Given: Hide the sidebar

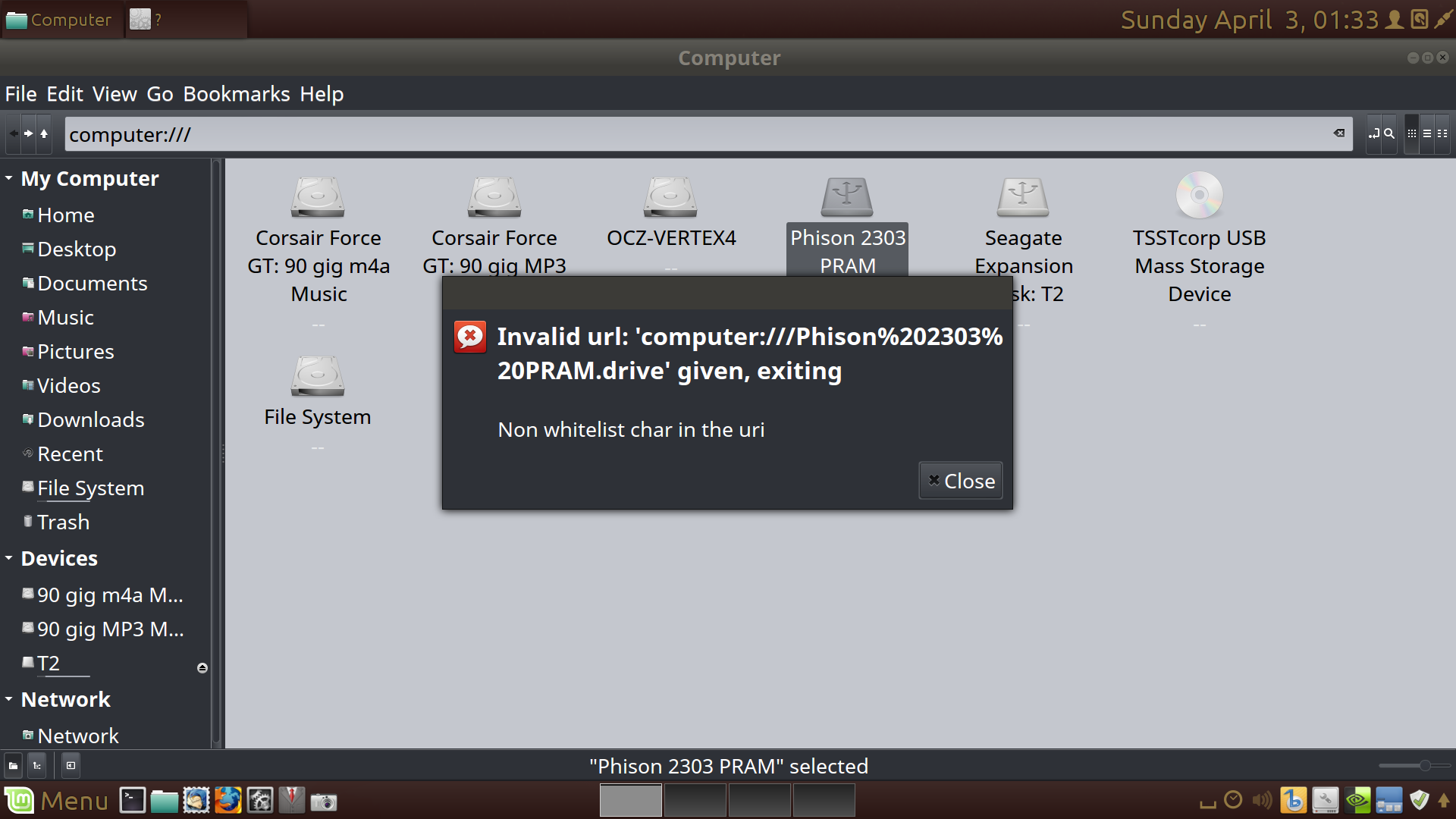Looking at the screenshot, I should pos(71,766).
